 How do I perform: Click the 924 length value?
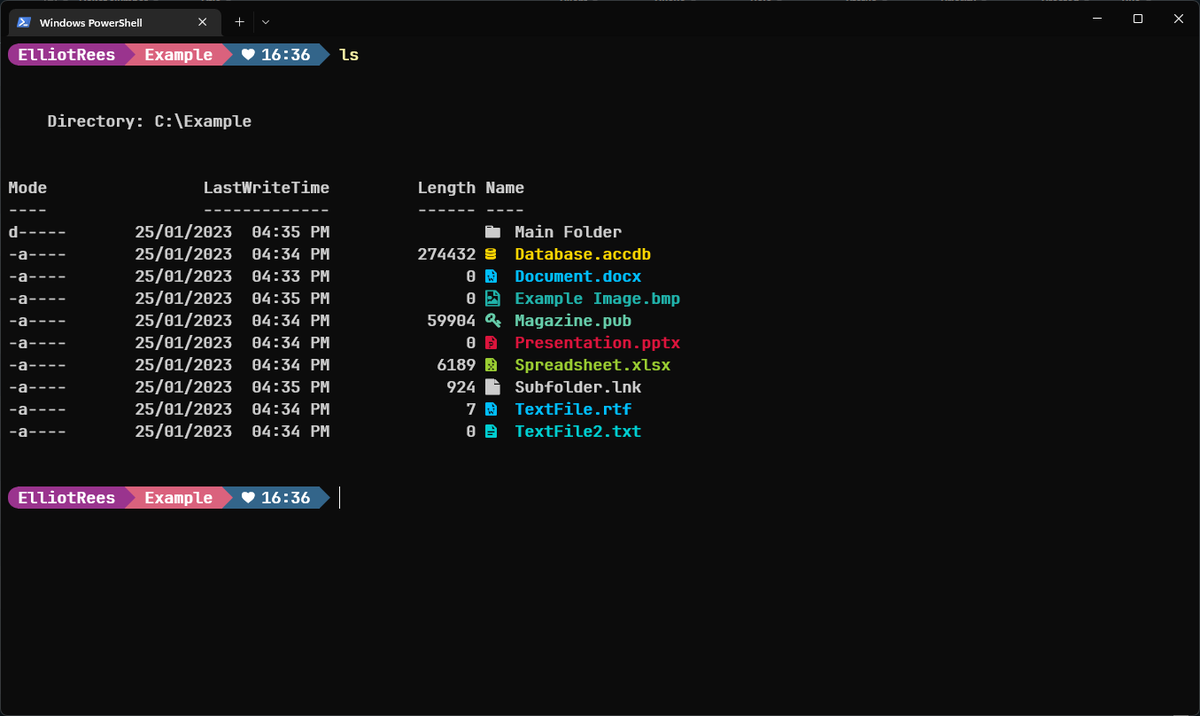pos(462,387)
